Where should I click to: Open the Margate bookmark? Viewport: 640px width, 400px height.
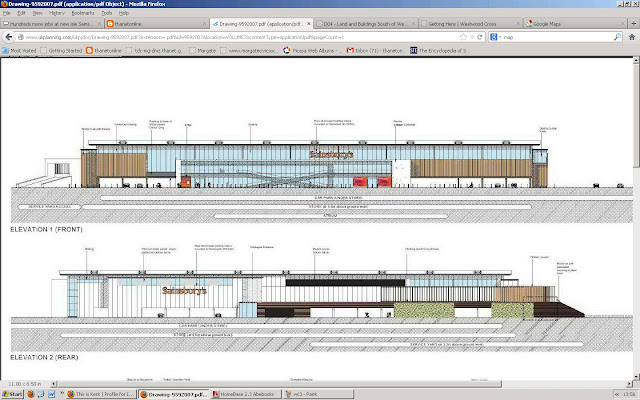tap(203, 50)
